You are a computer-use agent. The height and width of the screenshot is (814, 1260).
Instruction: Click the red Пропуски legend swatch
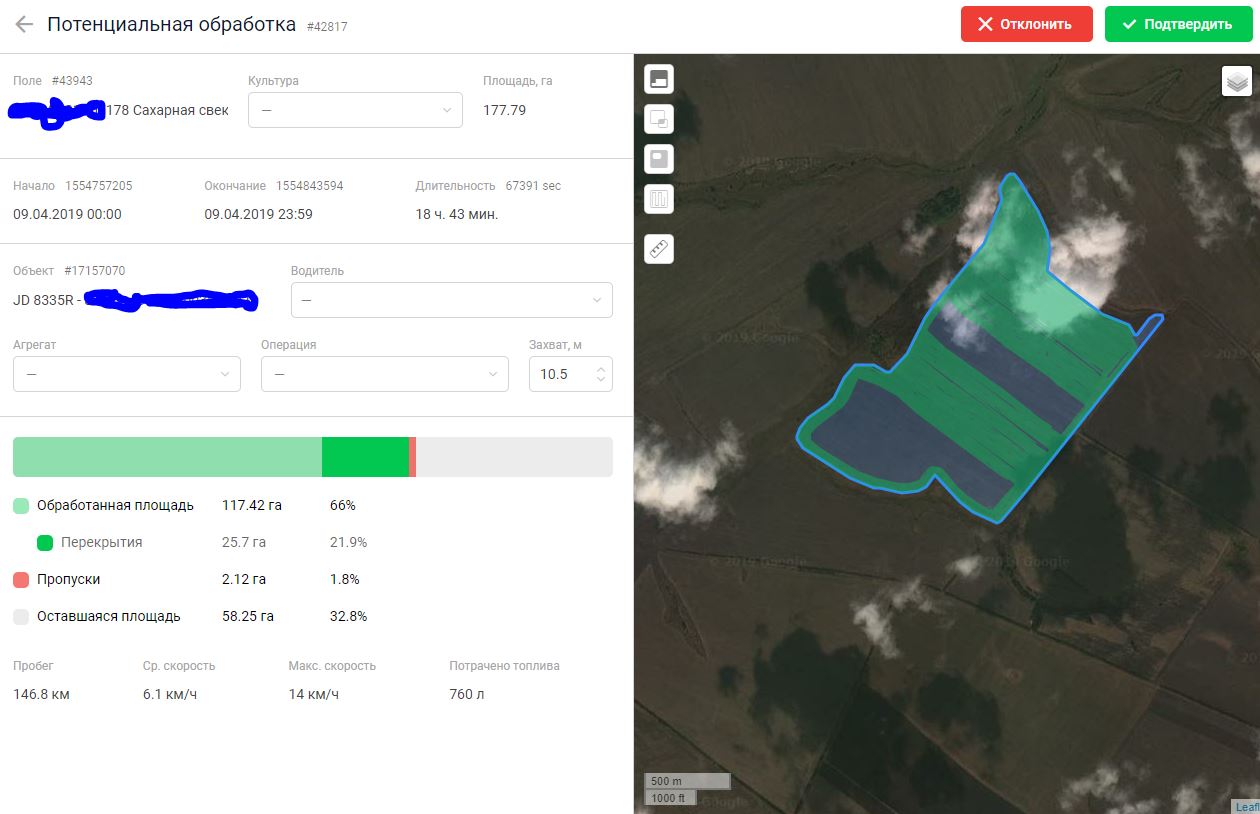[x=21, y=580]
